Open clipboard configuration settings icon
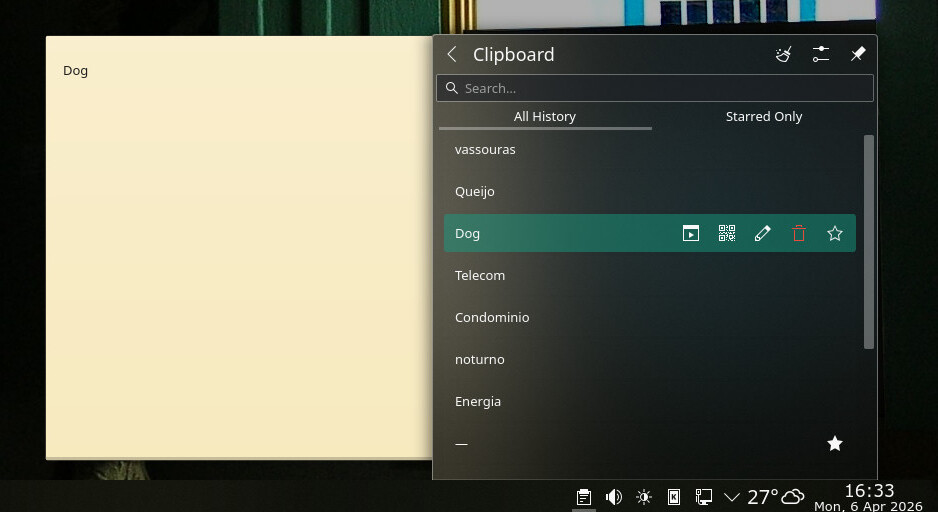Image resolution: width=938 pixels, height=512 pixels. (x=820, y=55)
